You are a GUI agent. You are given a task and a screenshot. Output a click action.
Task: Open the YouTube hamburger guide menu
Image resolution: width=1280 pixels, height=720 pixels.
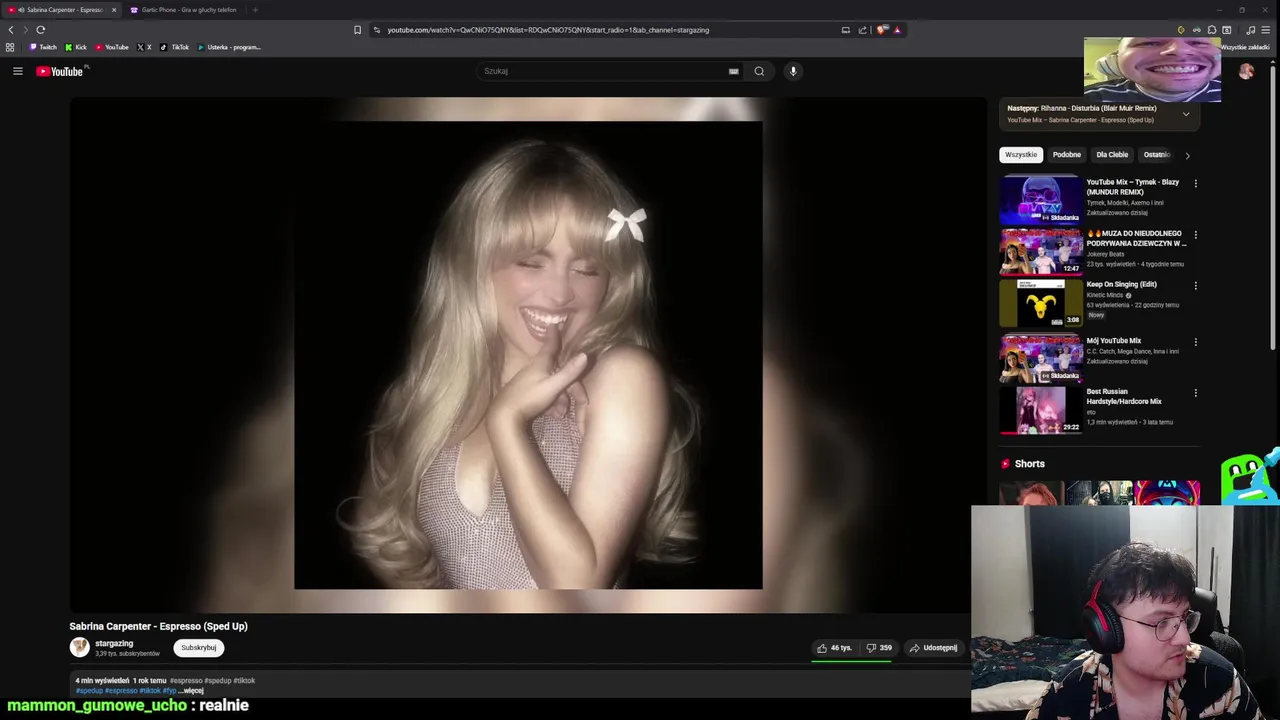[x=17, y=71]
